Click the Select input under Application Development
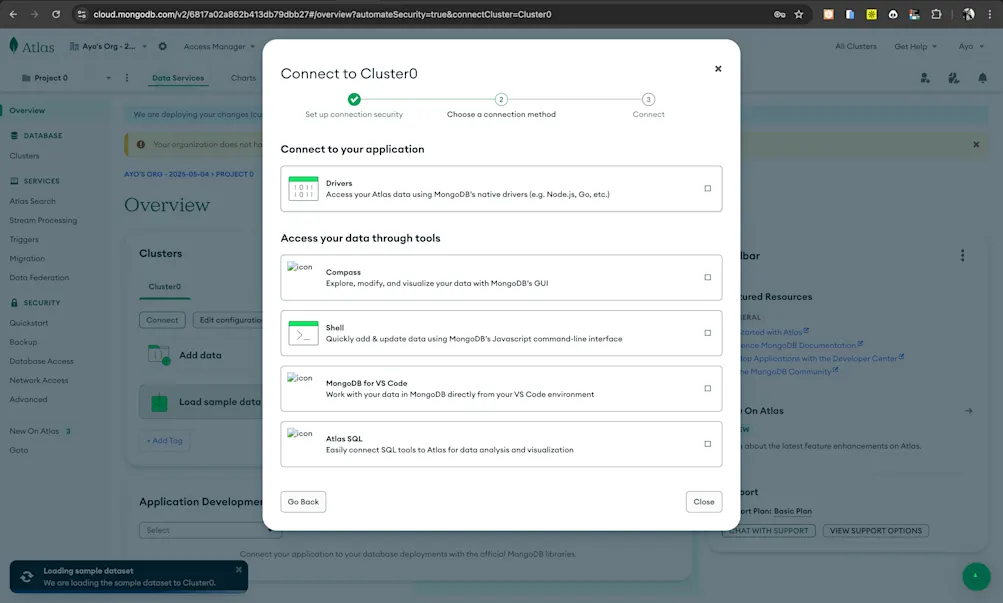 coord(210,529)
